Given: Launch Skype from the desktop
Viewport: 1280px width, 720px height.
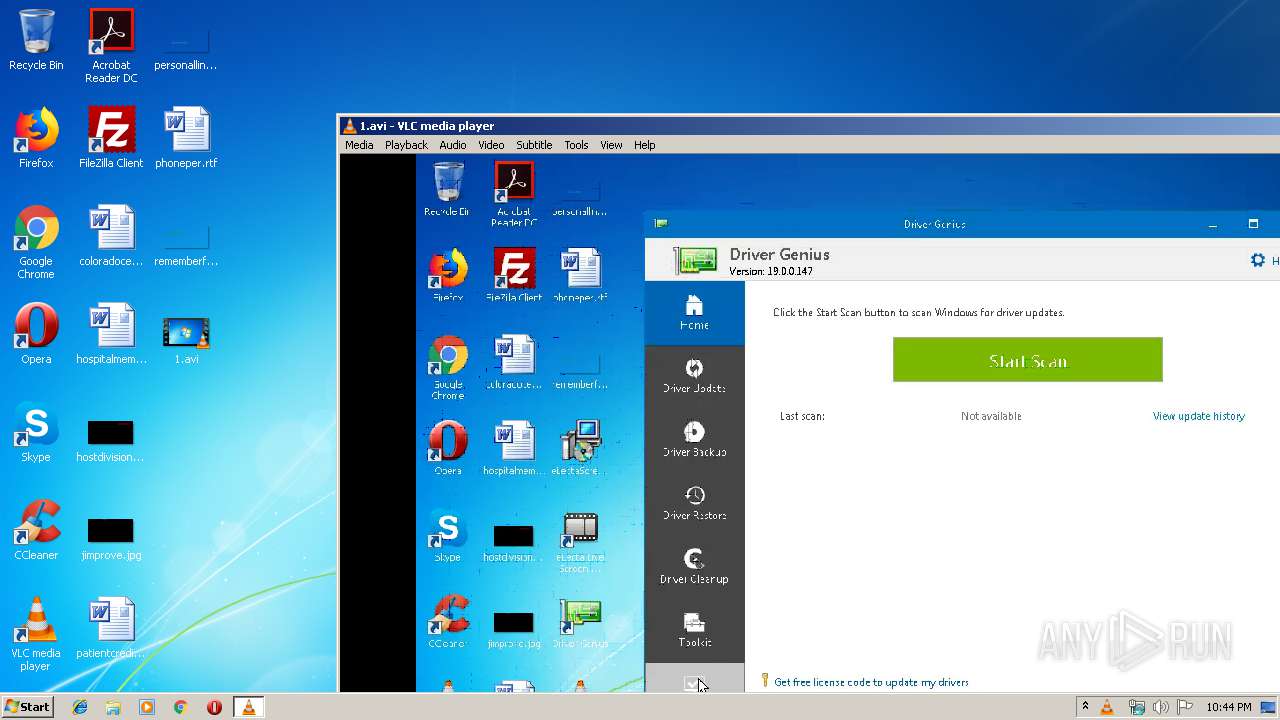Looking at the screenshot, I should point(36,432).
